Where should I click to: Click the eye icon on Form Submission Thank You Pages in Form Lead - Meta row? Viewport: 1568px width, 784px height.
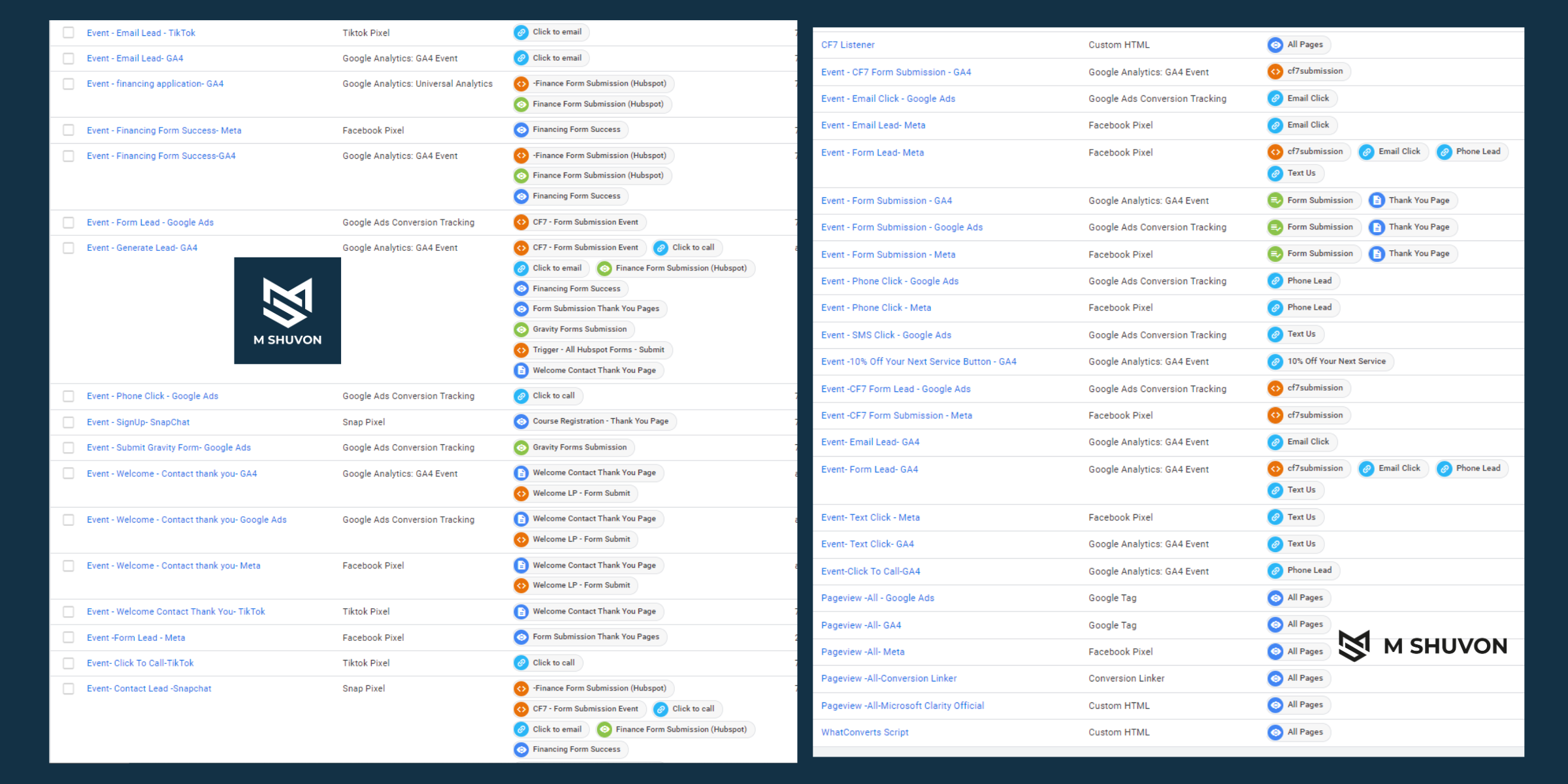[521, 637]
